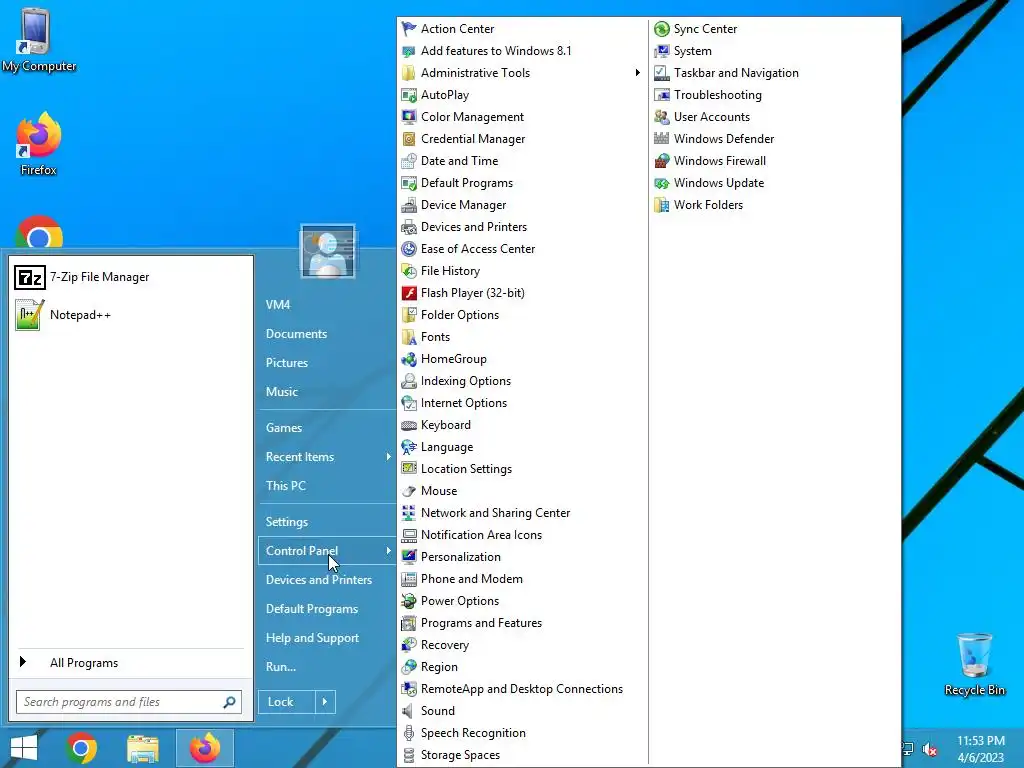
Task: Open Documents from Start menu
Action: (x=296, y=334)
